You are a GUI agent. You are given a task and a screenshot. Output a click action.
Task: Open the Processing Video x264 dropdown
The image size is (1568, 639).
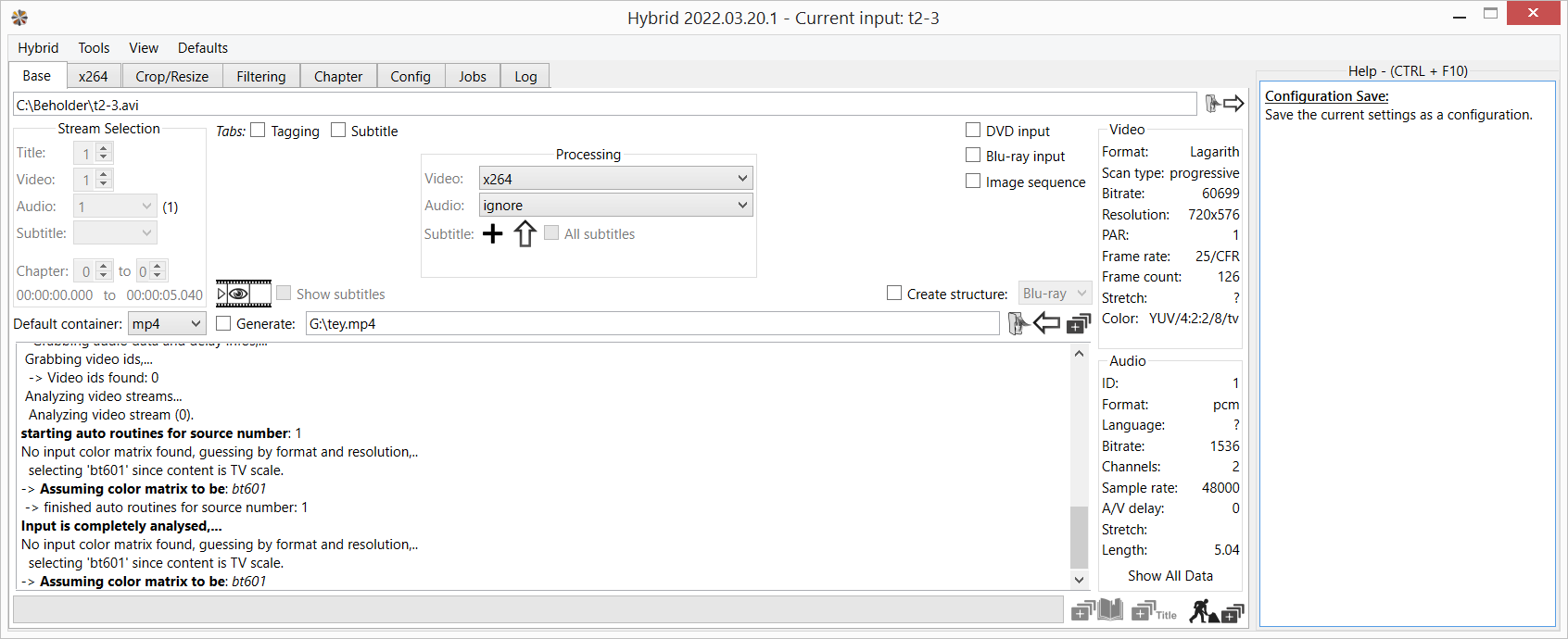[615, 179]
